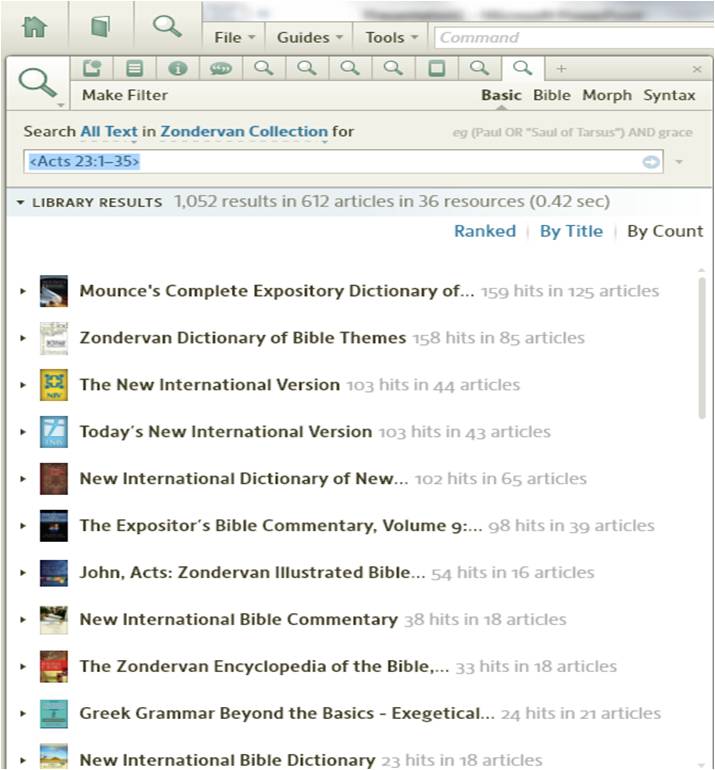Viewport: 715px width, 770px height.
Task: Click Greek Grammar Beyond the Basics cover
Action: tap(54, 714)
